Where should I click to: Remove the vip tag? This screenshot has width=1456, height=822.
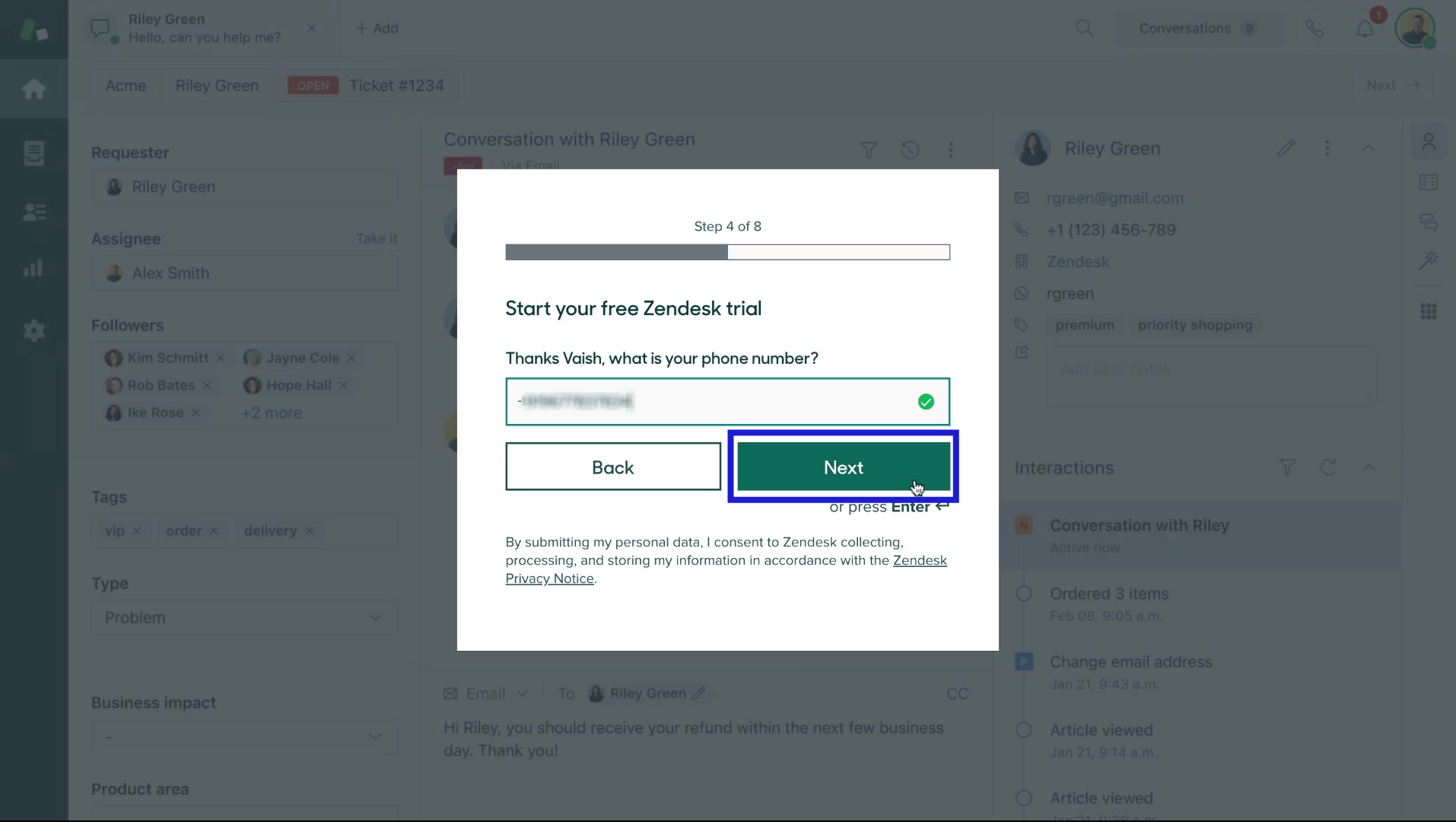[x=136, y=531]
